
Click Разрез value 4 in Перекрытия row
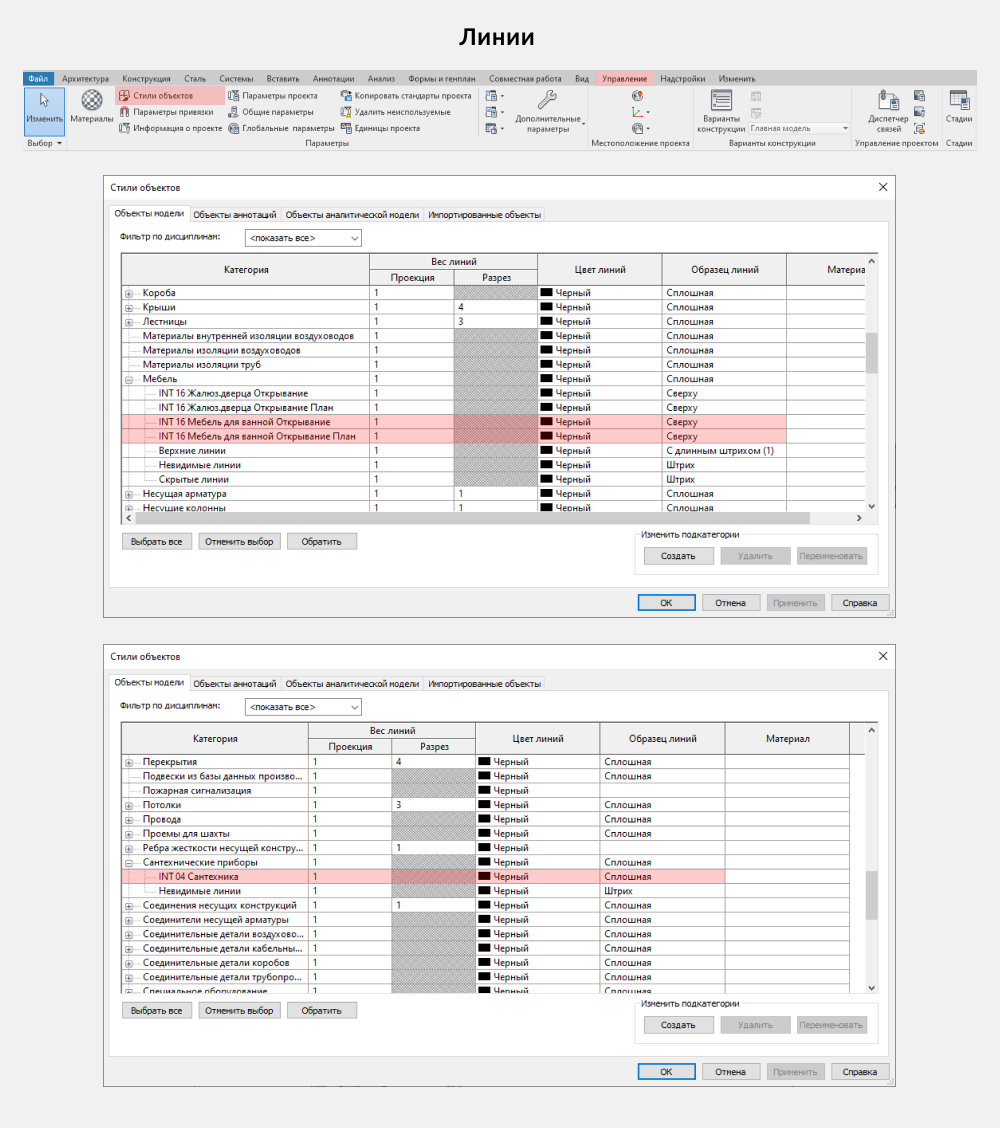coord(434,762)
